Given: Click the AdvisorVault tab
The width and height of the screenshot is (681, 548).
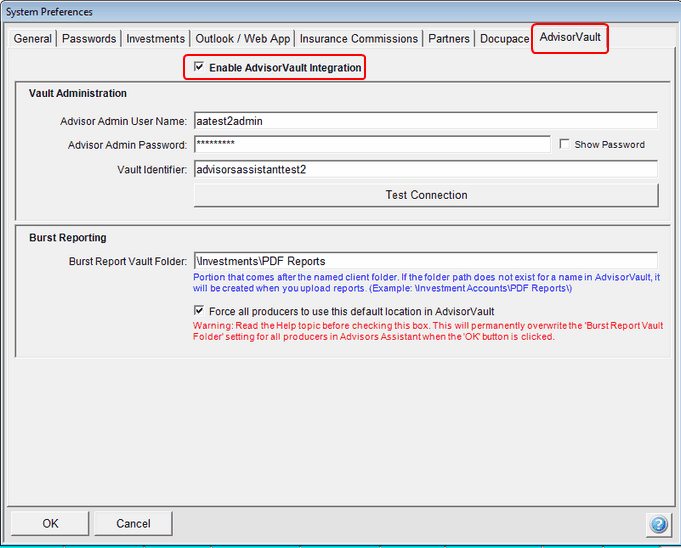Looking at the screenshot, I should pos(571,38).
